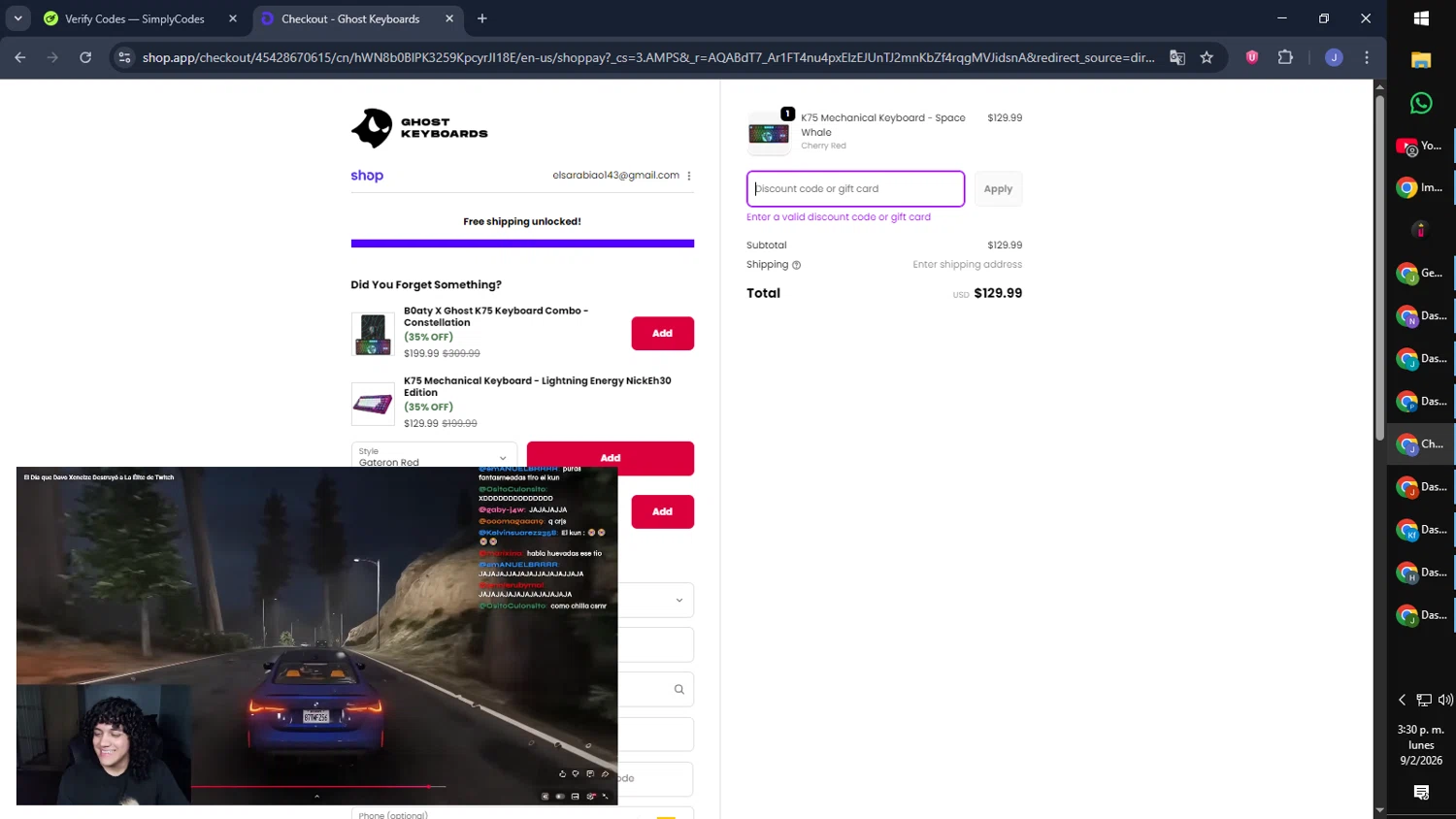Image resolution: width=1456 pixels, height=819 pixels.
Task: Switch to Verify Codes — SimplyCodes tab
Action: [134, 18]
